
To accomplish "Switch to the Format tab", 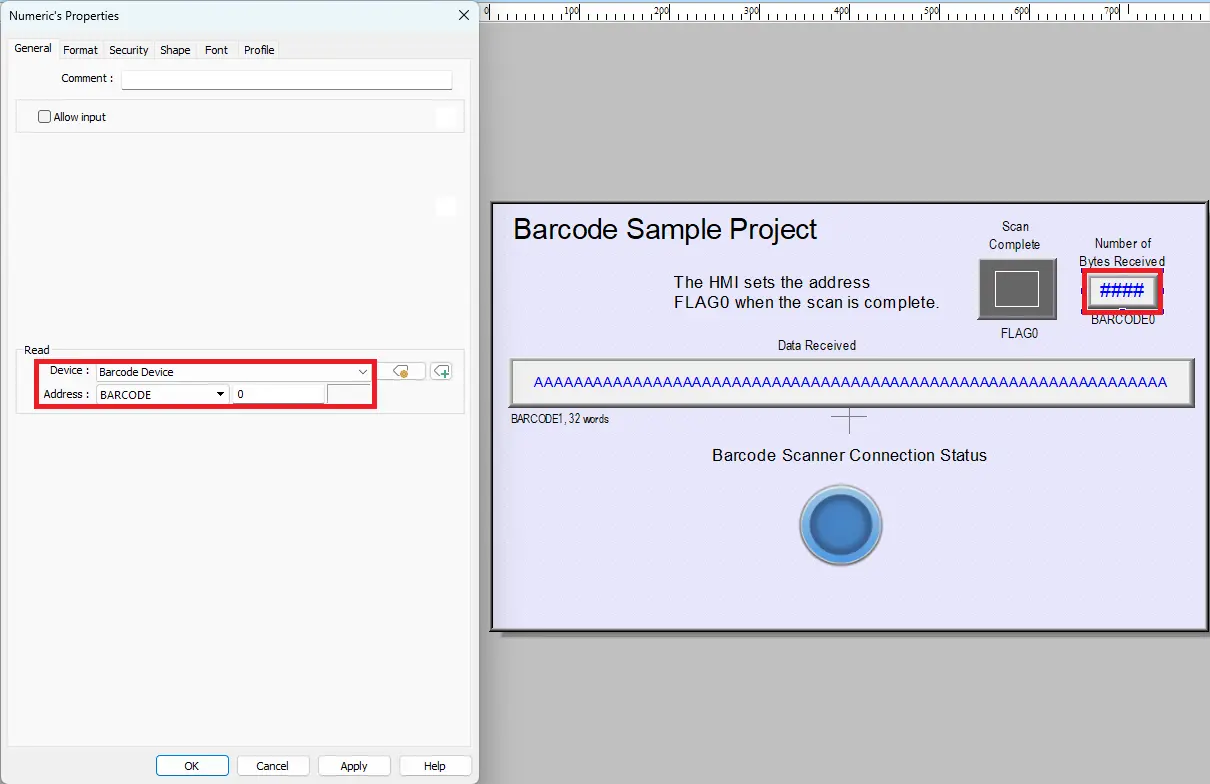I will (80, 49).
